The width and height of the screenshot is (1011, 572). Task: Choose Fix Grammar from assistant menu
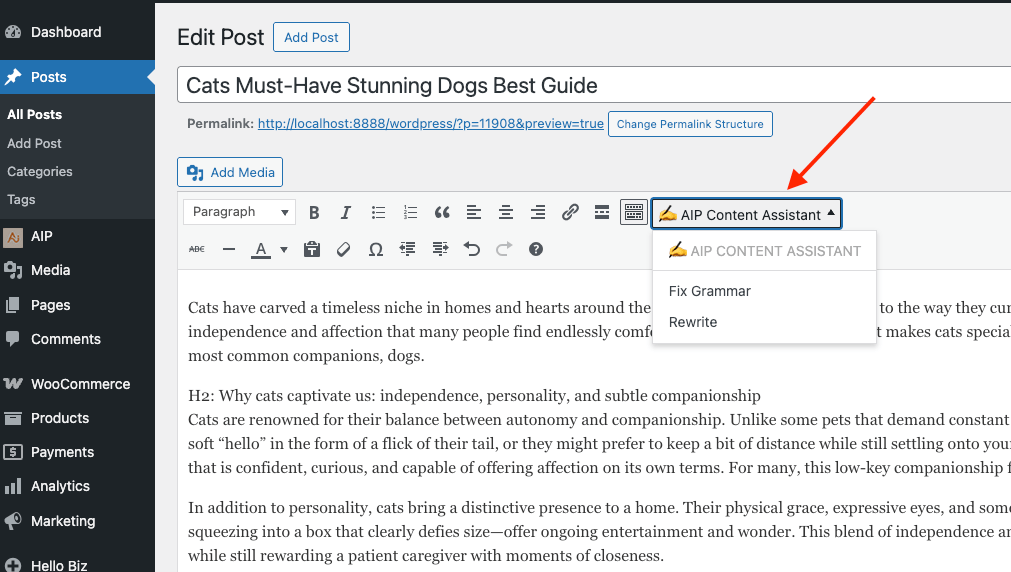coord(709,291)
